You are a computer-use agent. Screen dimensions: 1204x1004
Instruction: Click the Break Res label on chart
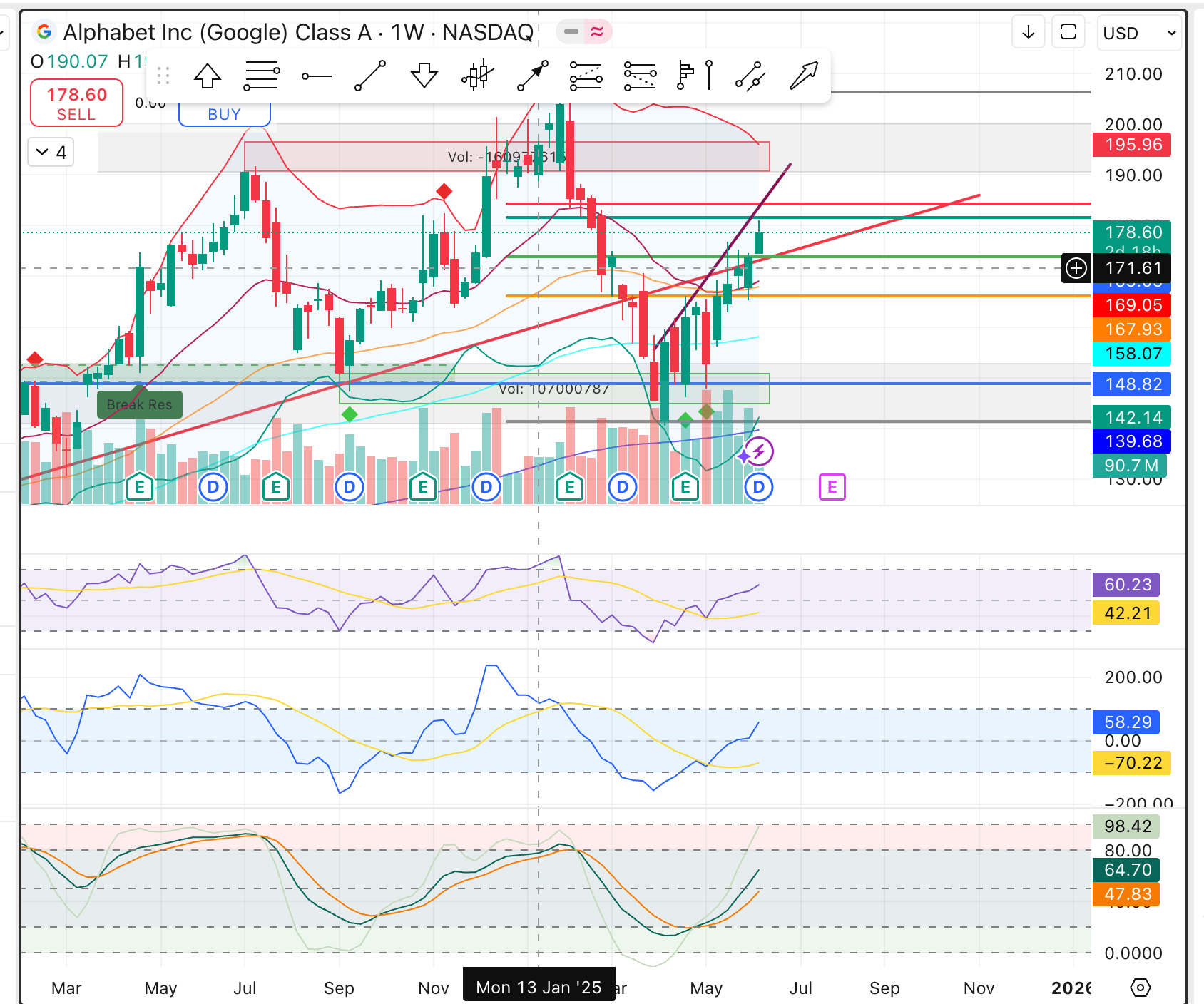point(140,404)
